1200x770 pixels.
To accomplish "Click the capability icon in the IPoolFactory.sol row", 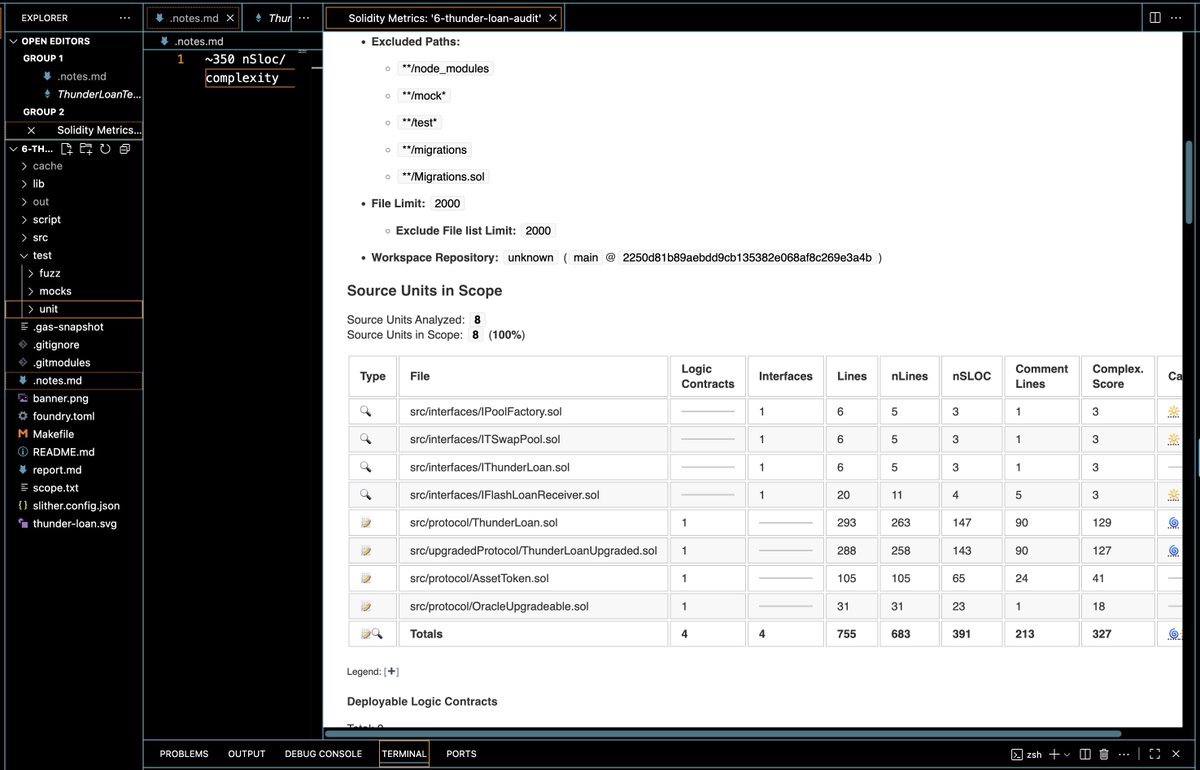I will (x=1173, y=411).
